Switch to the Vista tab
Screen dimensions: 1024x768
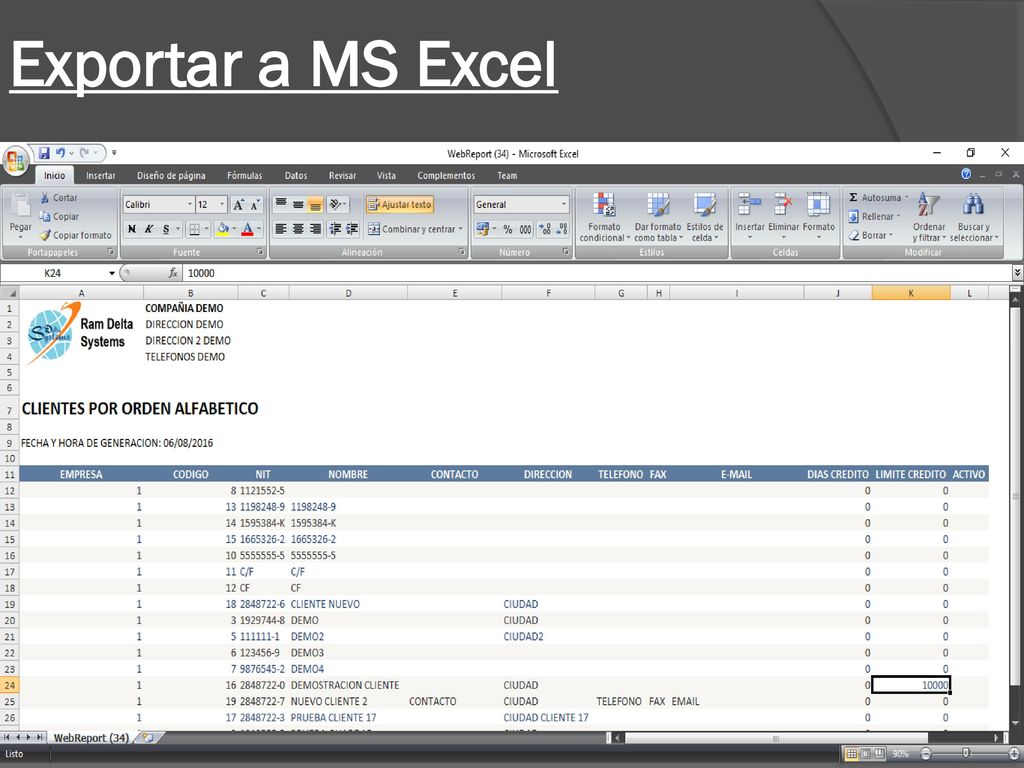click(386, 175)
